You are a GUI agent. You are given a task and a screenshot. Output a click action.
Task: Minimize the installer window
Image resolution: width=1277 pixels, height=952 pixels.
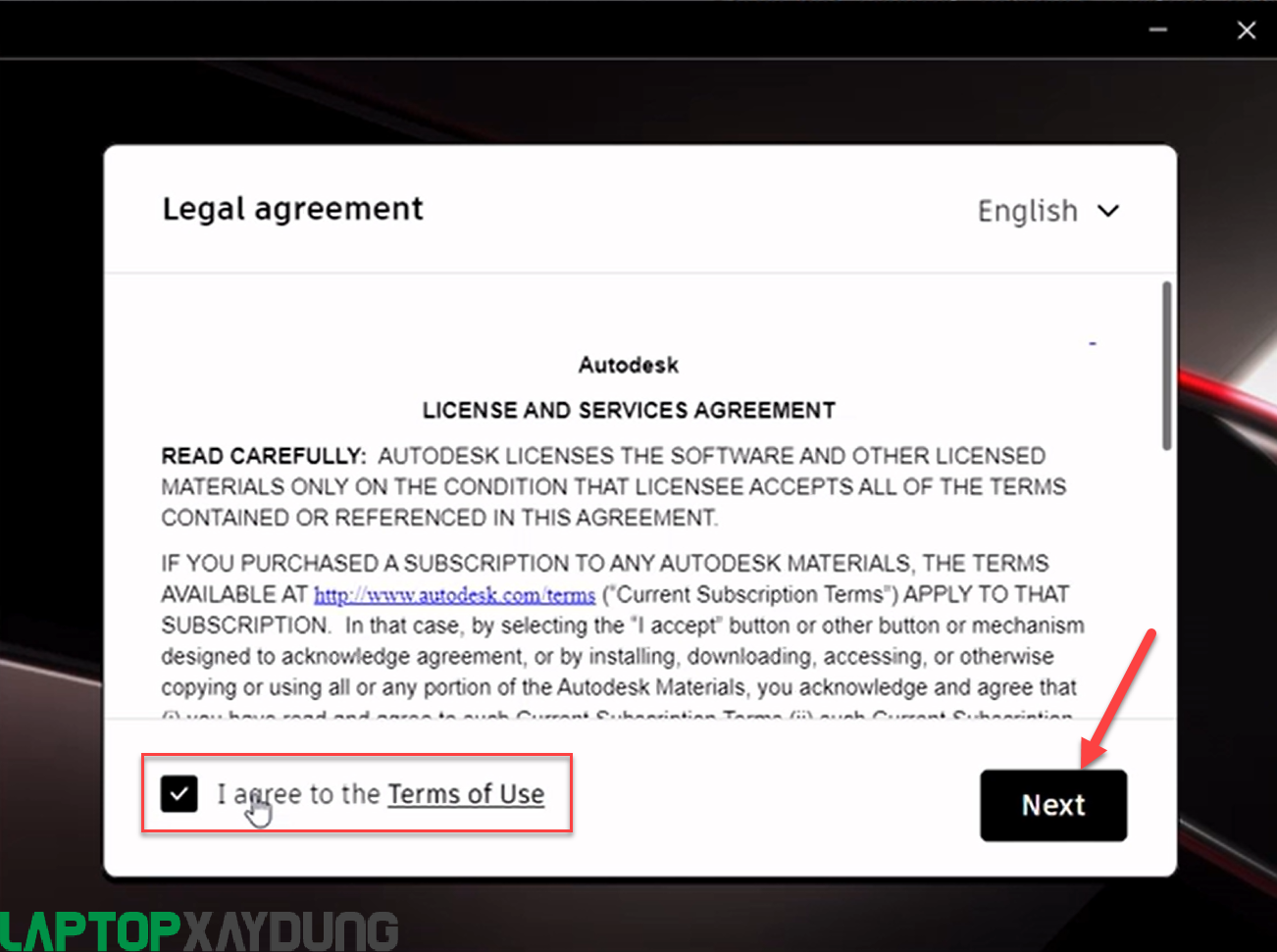tap(1158, 30)
